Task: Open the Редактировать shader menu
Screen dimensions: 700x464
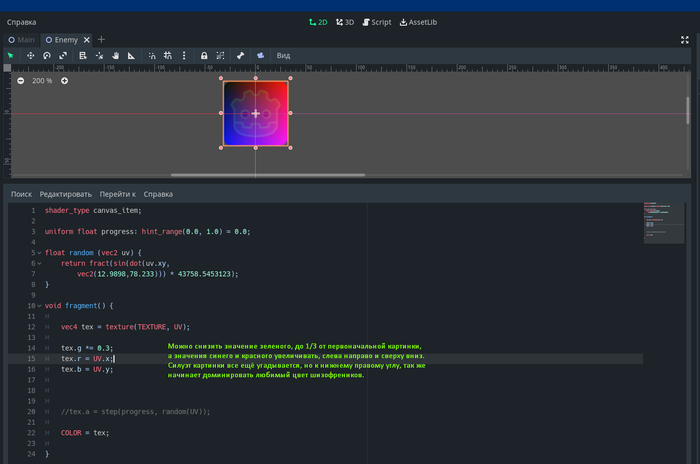Action: (66, 194)
